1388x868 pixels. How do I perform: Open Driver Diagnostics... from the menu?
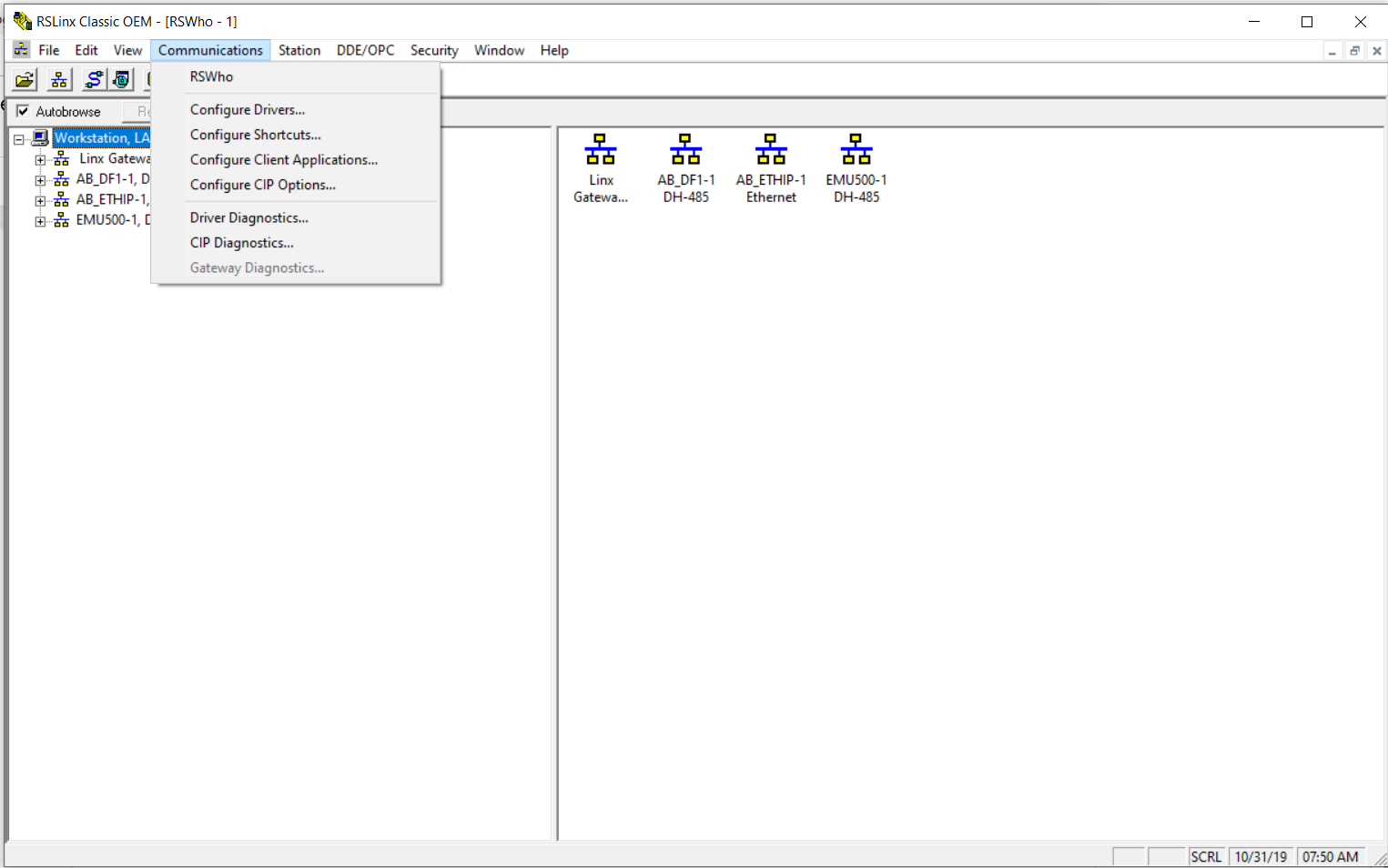pyautogui.click(x=296, y=218)
